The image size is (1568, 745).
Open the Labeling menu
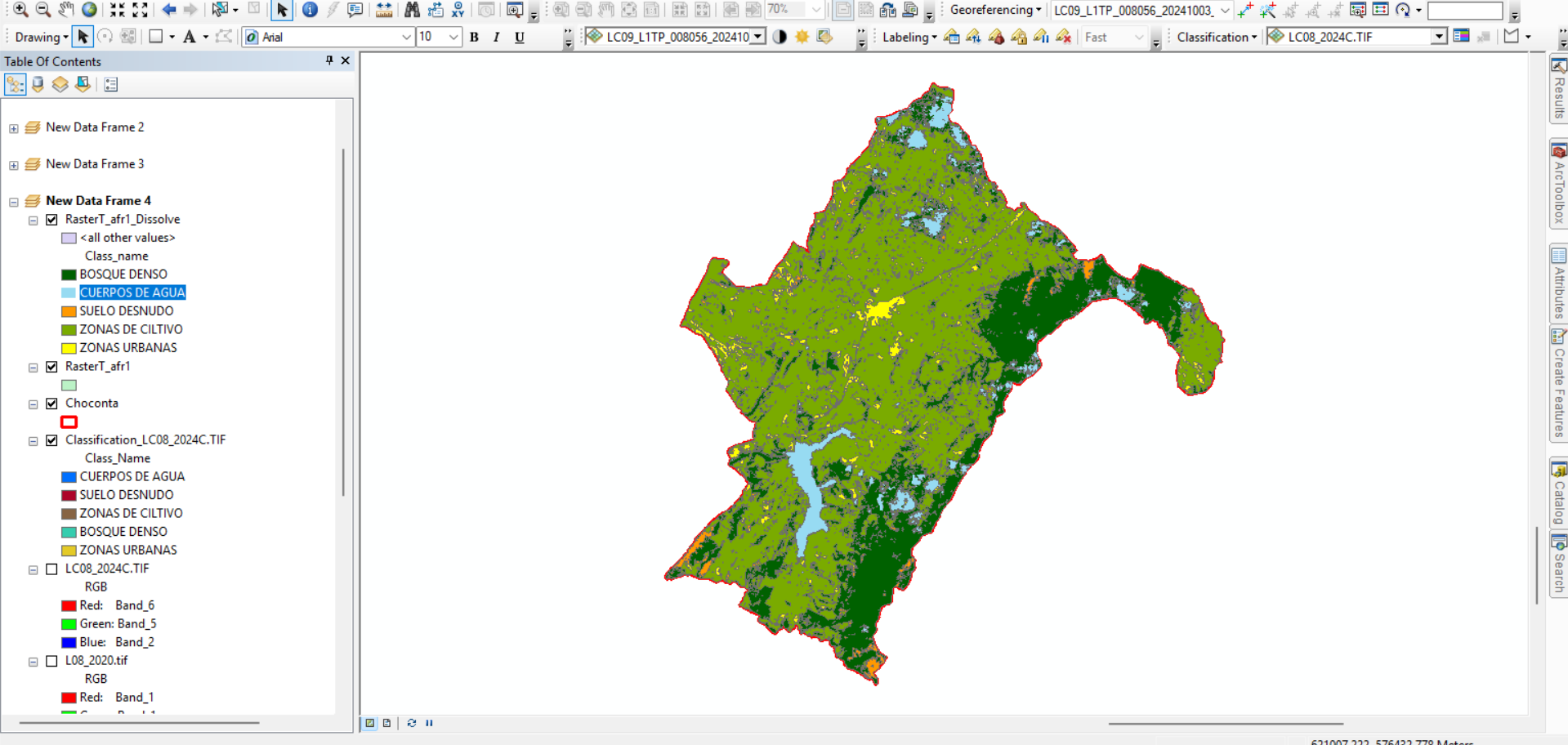pos(909,37)
